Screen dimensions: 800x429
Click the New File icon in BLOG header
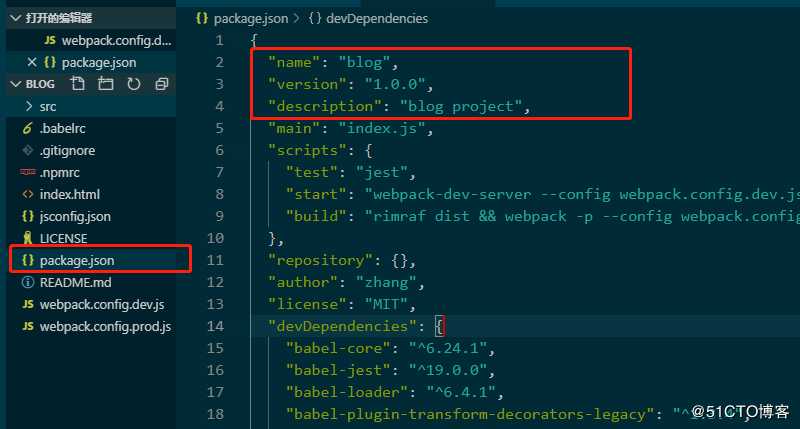78,84
